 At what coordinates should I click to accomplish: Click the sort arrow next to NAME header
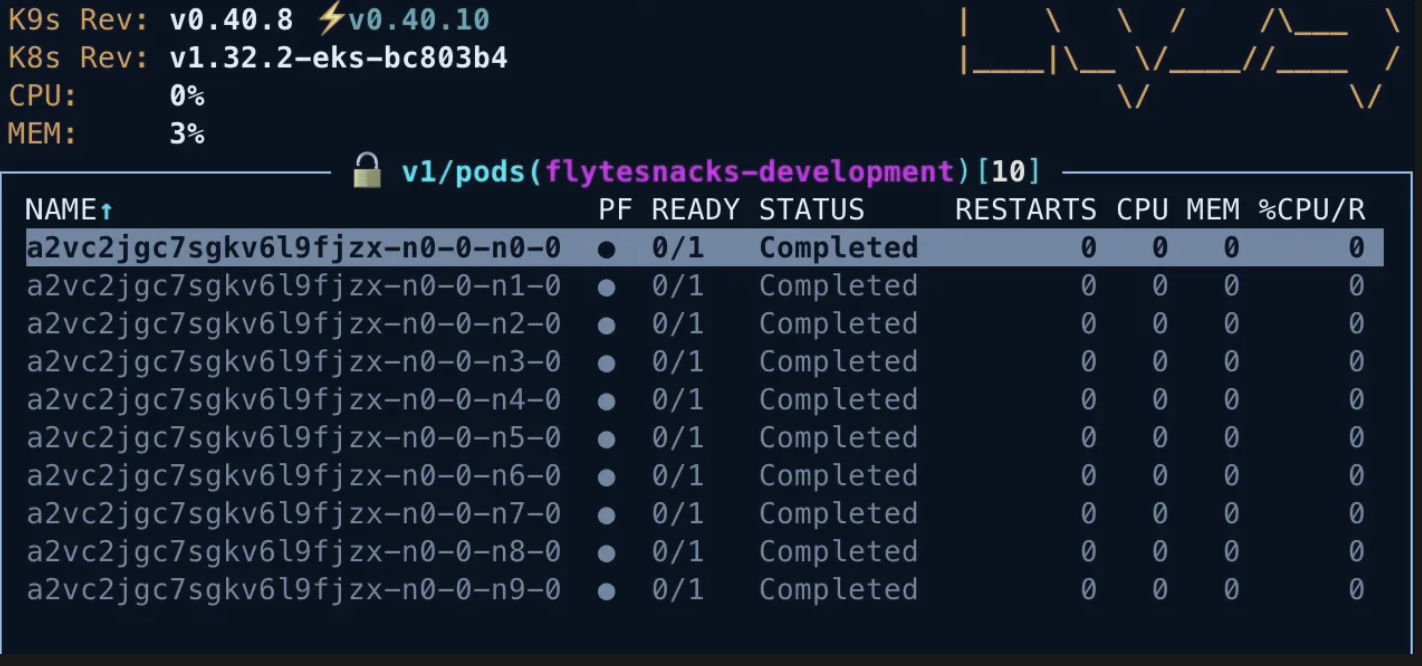107,210
